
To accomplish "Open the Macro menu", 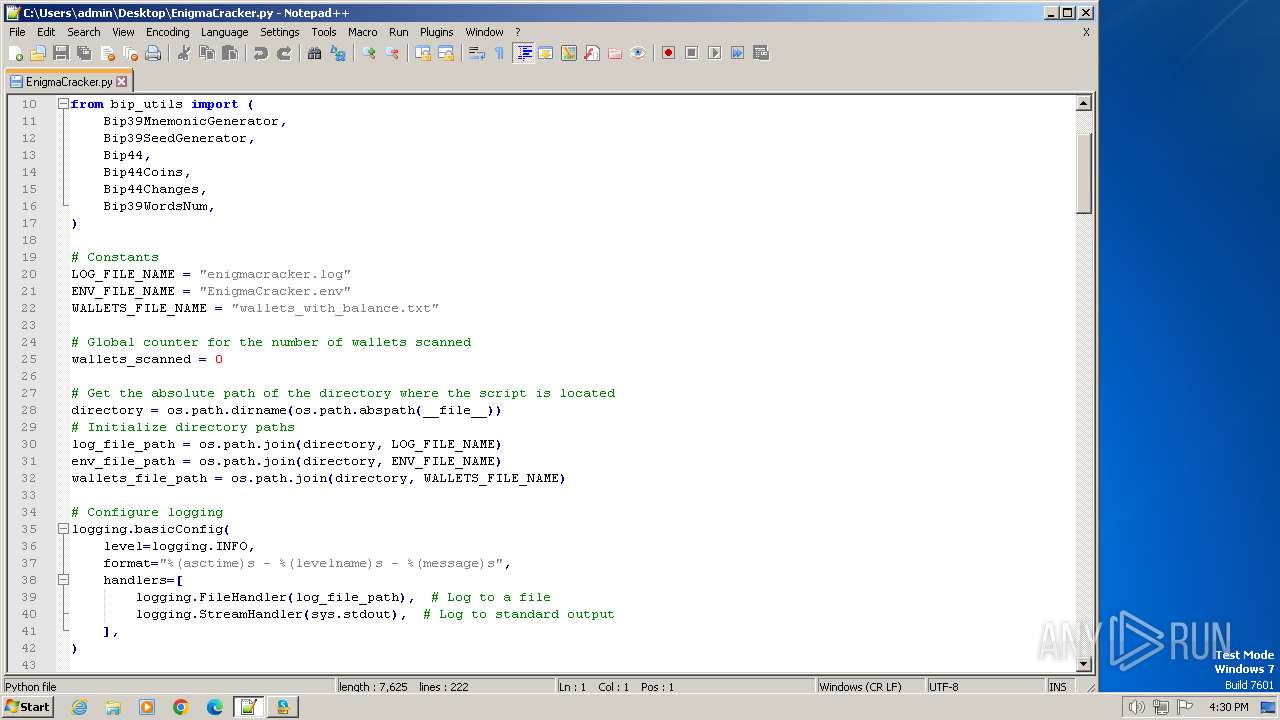I will pos(362,32).
